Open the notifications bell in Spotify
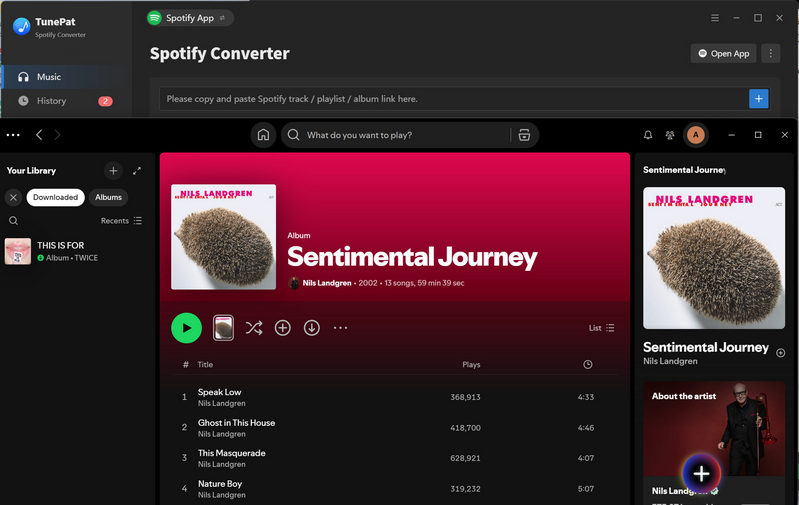Image resolution: width=799 pixels, height=505 pixels. pos(648,135)
